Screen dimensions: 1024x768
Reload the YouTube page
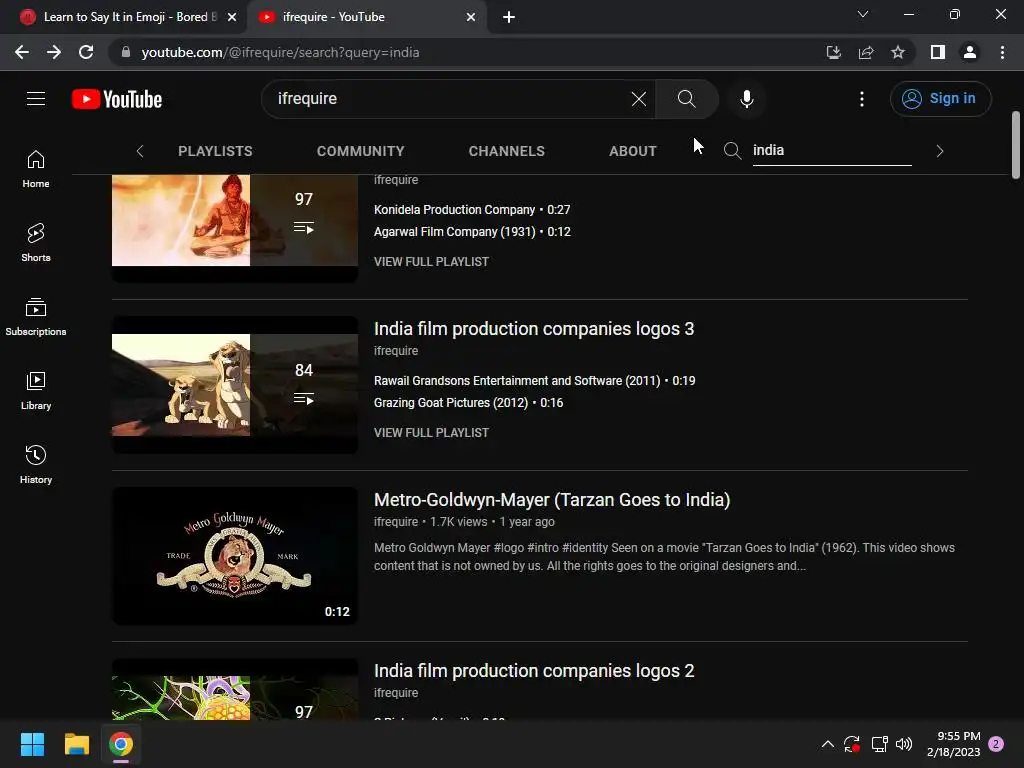point(86,52)
